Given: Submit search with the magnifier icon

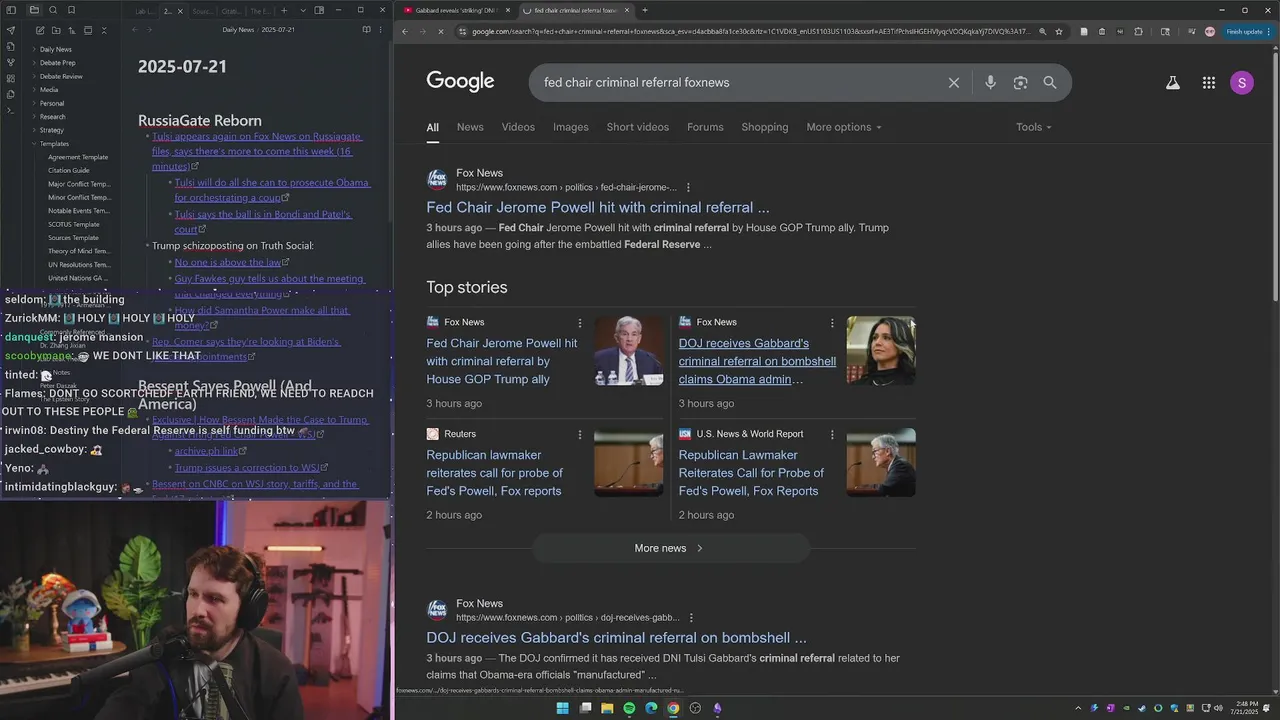Looking at the screenshot, I should pos(1050,83).
